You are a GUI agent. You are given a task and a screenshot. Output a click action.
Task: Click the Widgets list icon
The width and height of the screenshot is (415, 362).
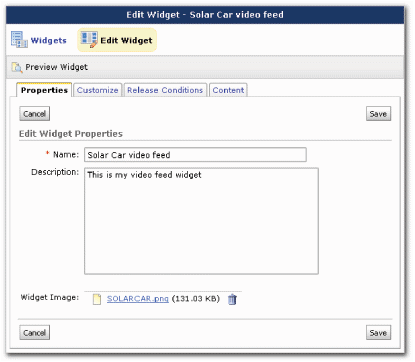click(x=19, y=39)
